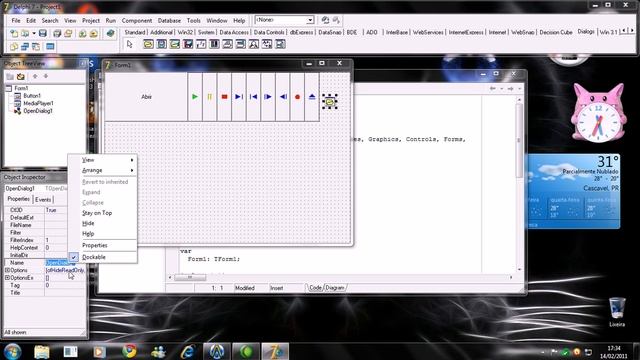This screenshot has height=360, width=640.
Task: Switch to the Diagram tab in editor
Action: pos(335,288)
